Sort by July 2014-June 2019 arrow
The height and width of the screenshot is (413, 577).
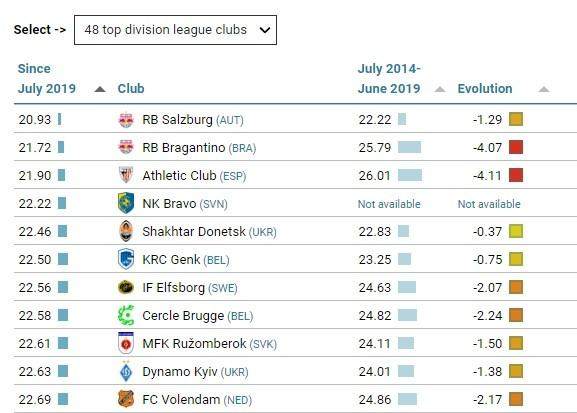click(440, 89)
